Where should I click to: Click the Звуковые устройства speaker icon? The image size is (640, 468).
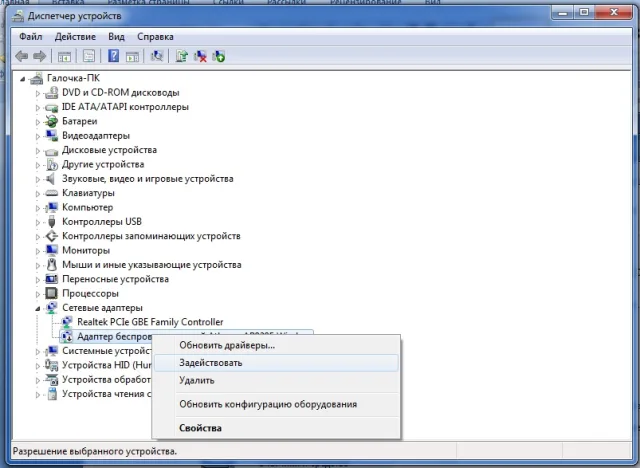click(51, 179)
